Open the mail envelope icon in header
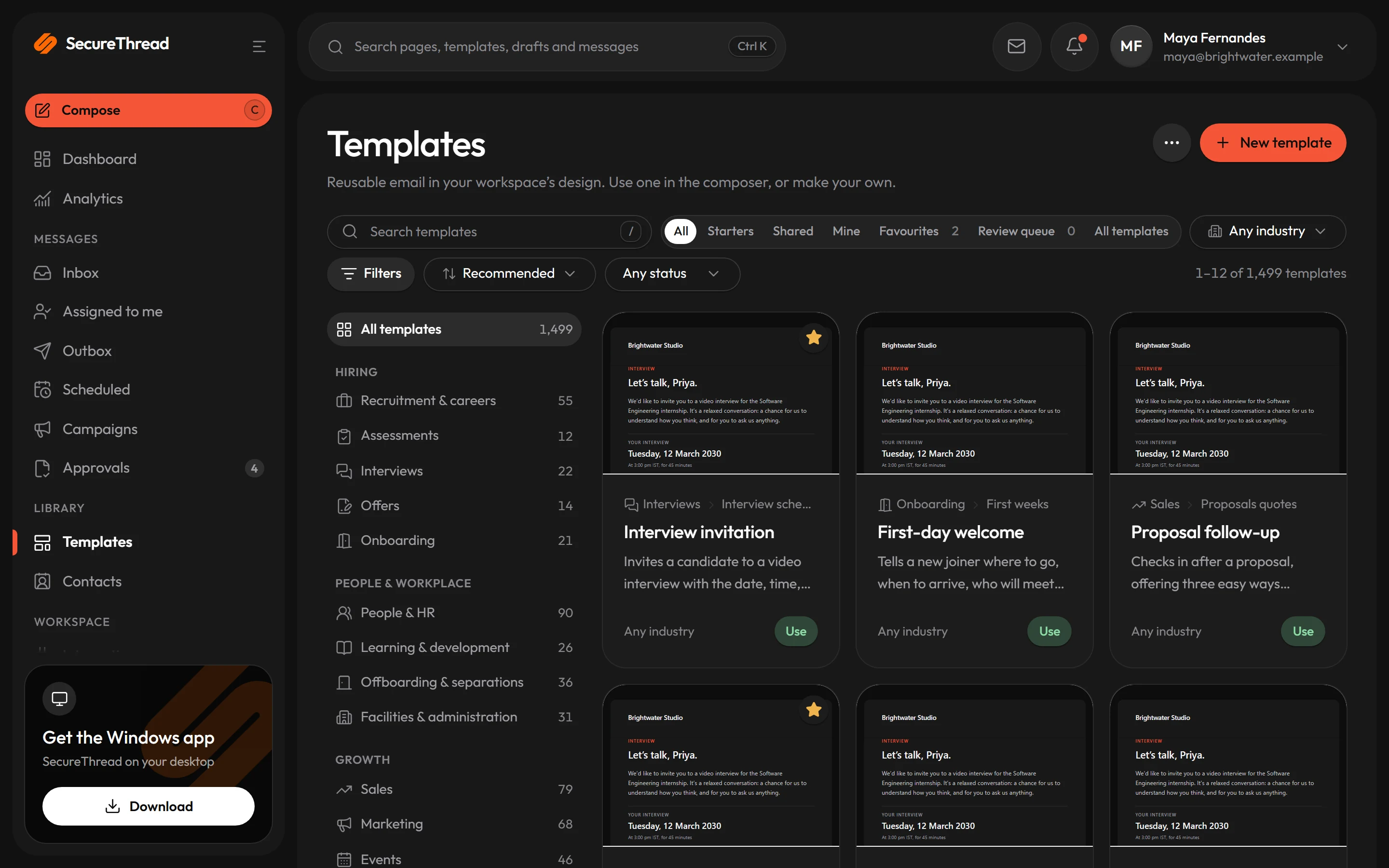This screenshot has width=1389, height=868. pos(1017,46)
